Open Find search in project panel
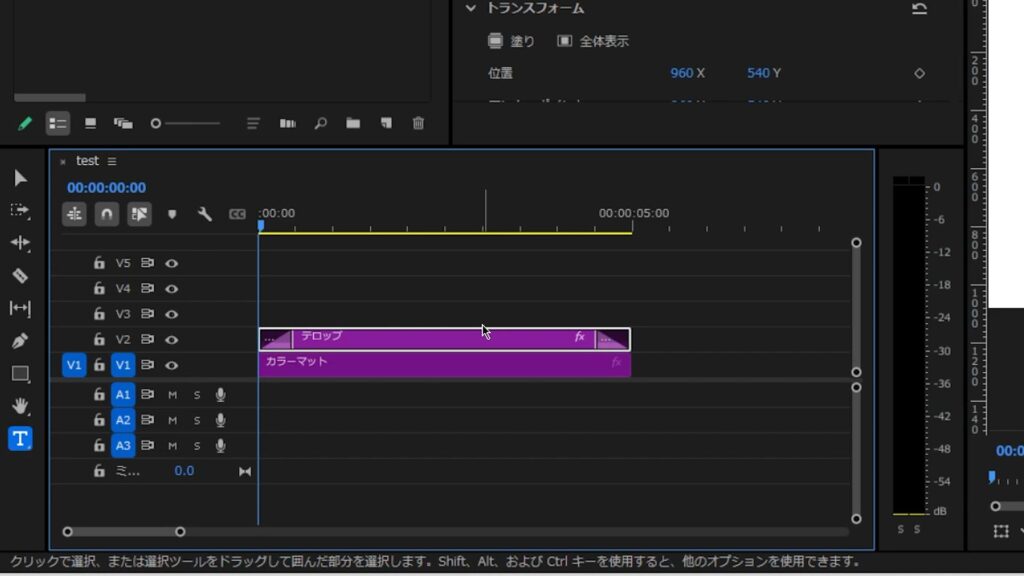This screenshot has width=1024, height=576. [321, 123]
